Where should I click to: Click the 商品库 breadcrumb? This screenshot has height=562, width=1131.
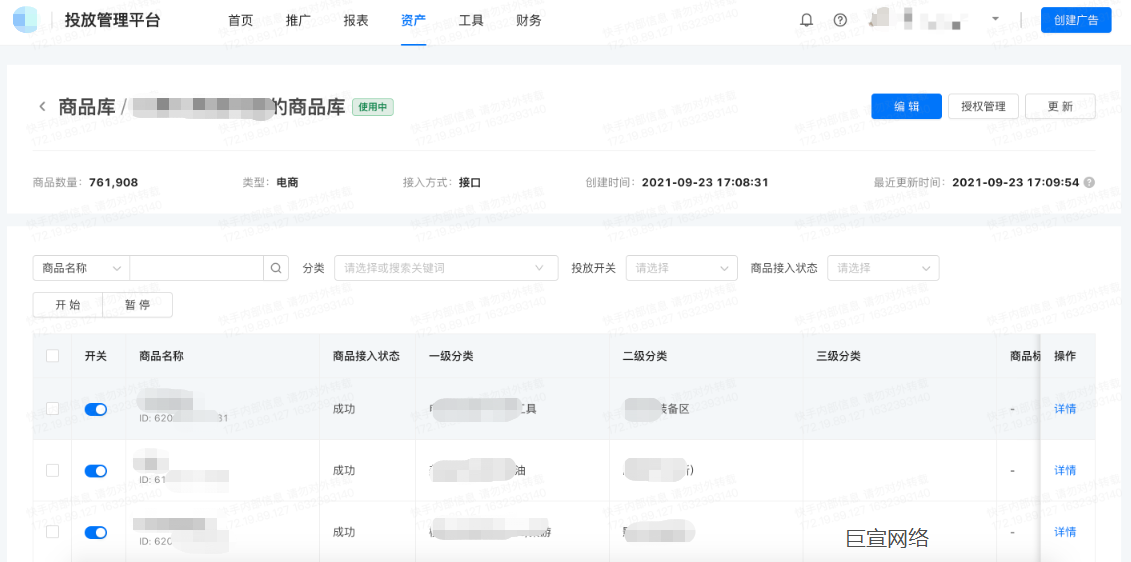[x=87, y=107]
